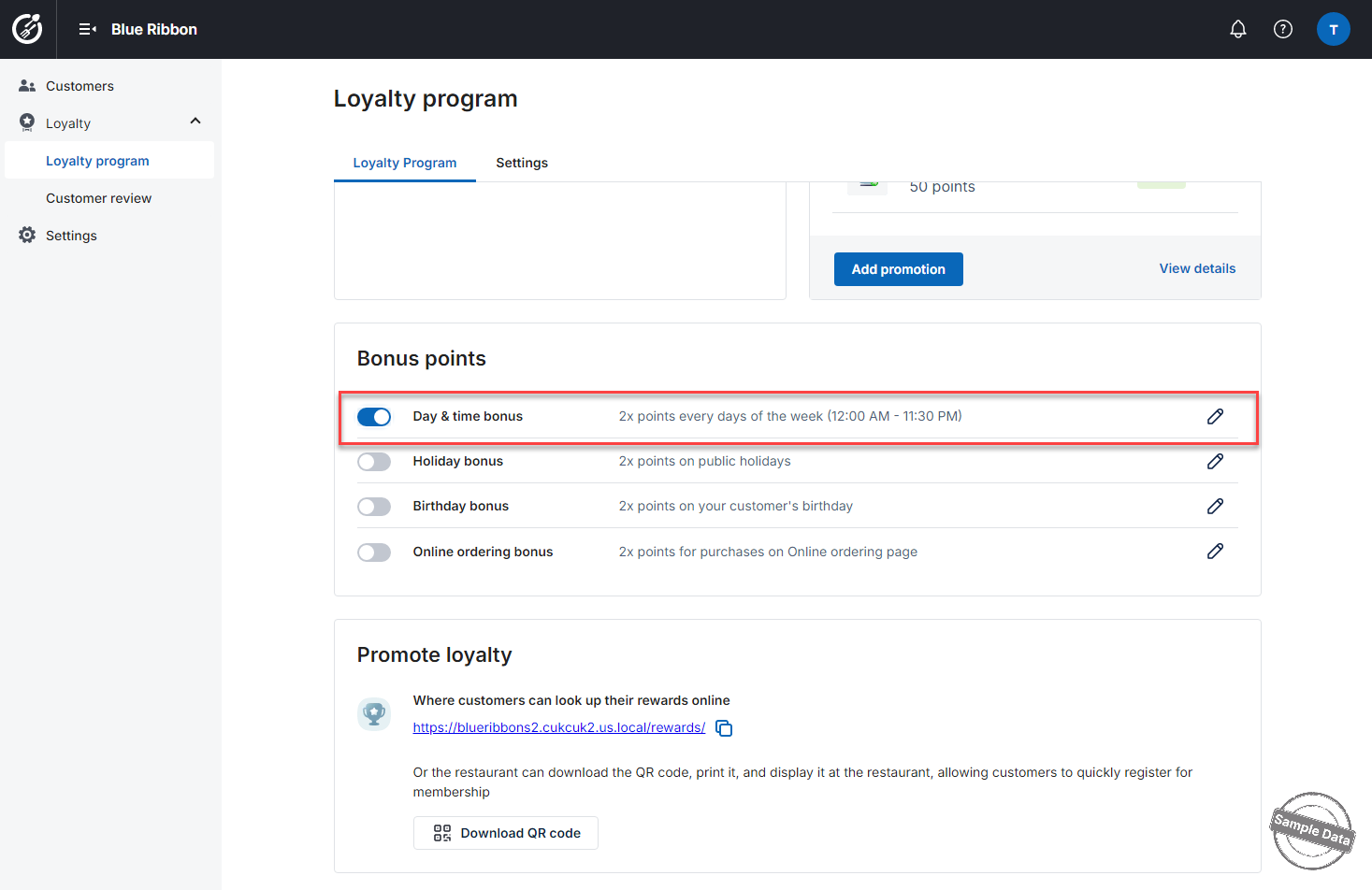Click the Loyalty program page title
Viewport: 1372px width, 890px height.
click(426, 98)
